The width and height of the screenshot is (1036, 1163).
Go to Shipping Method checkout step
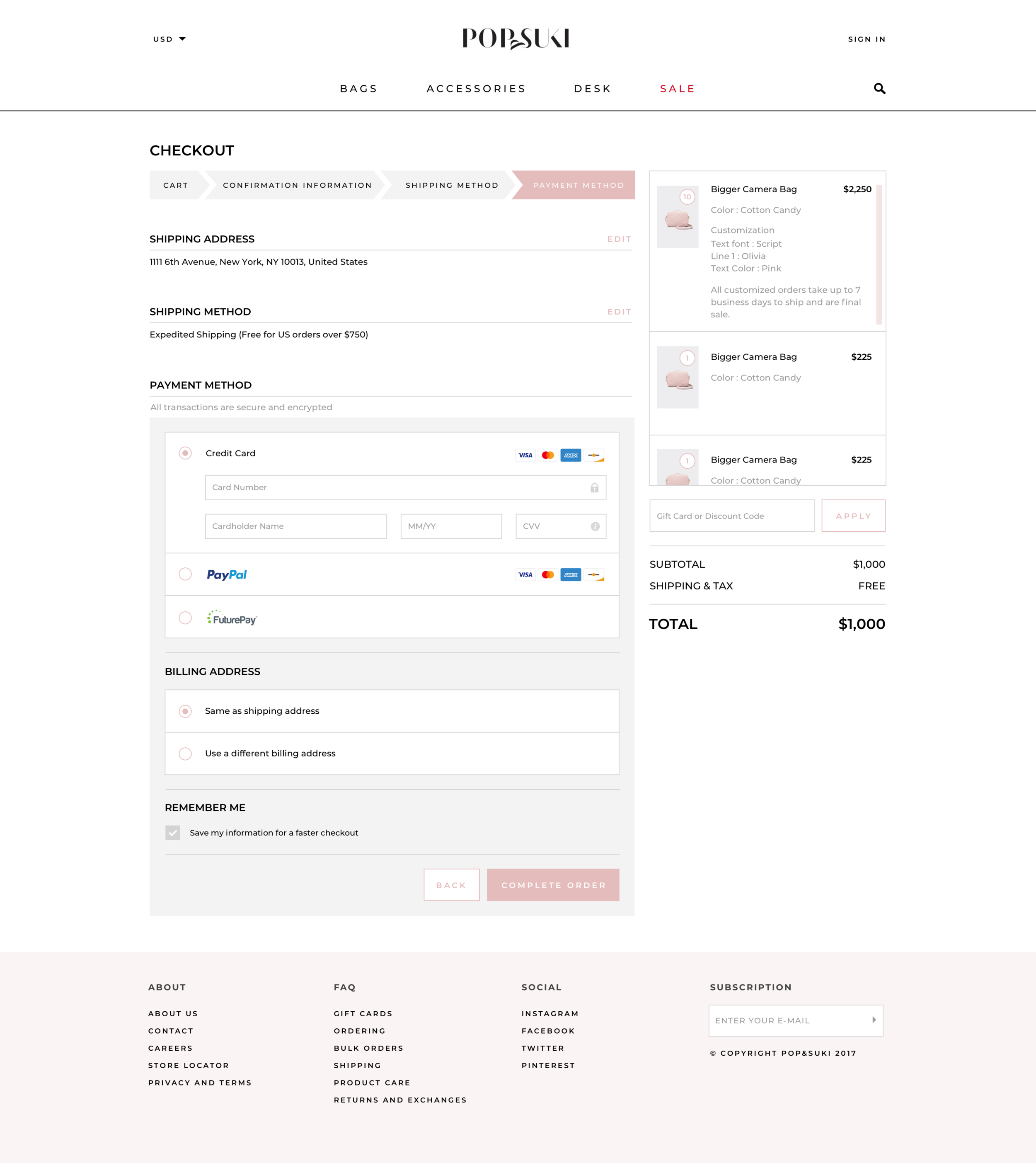coord(451,186)
